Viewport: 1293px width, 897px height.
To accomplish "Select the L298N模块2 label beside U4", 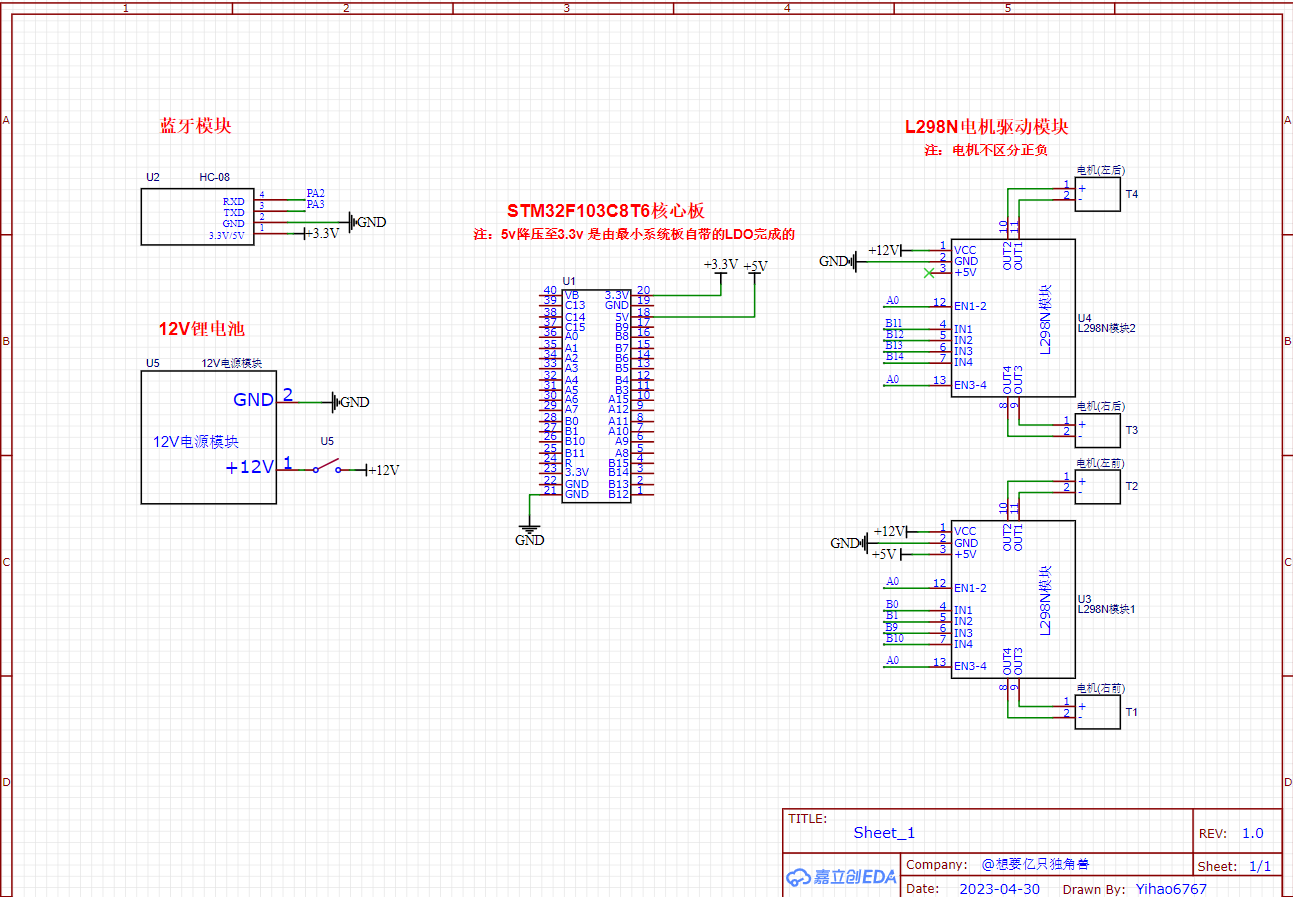I will point(1106,327).
